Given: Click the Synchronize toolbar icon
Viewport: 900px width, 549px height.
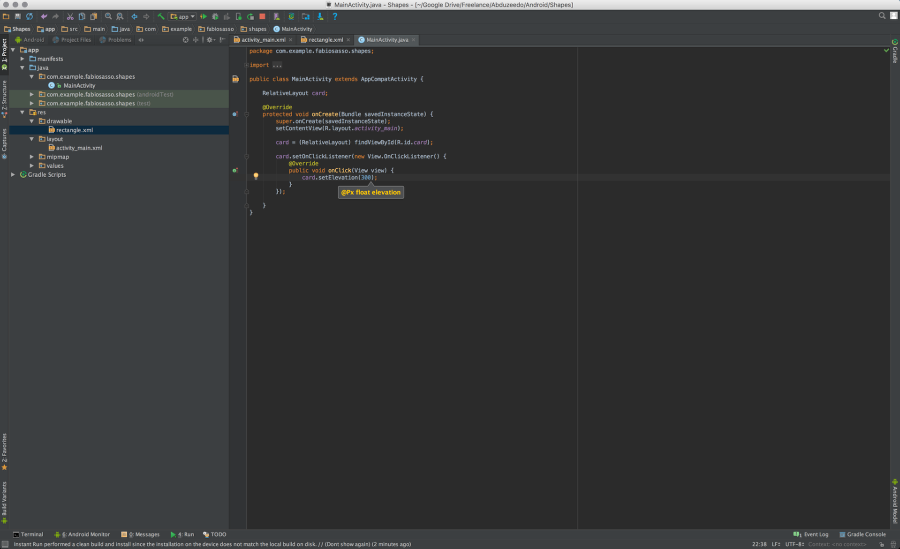Looking at the screenshot, I should (x=29, y=17).
